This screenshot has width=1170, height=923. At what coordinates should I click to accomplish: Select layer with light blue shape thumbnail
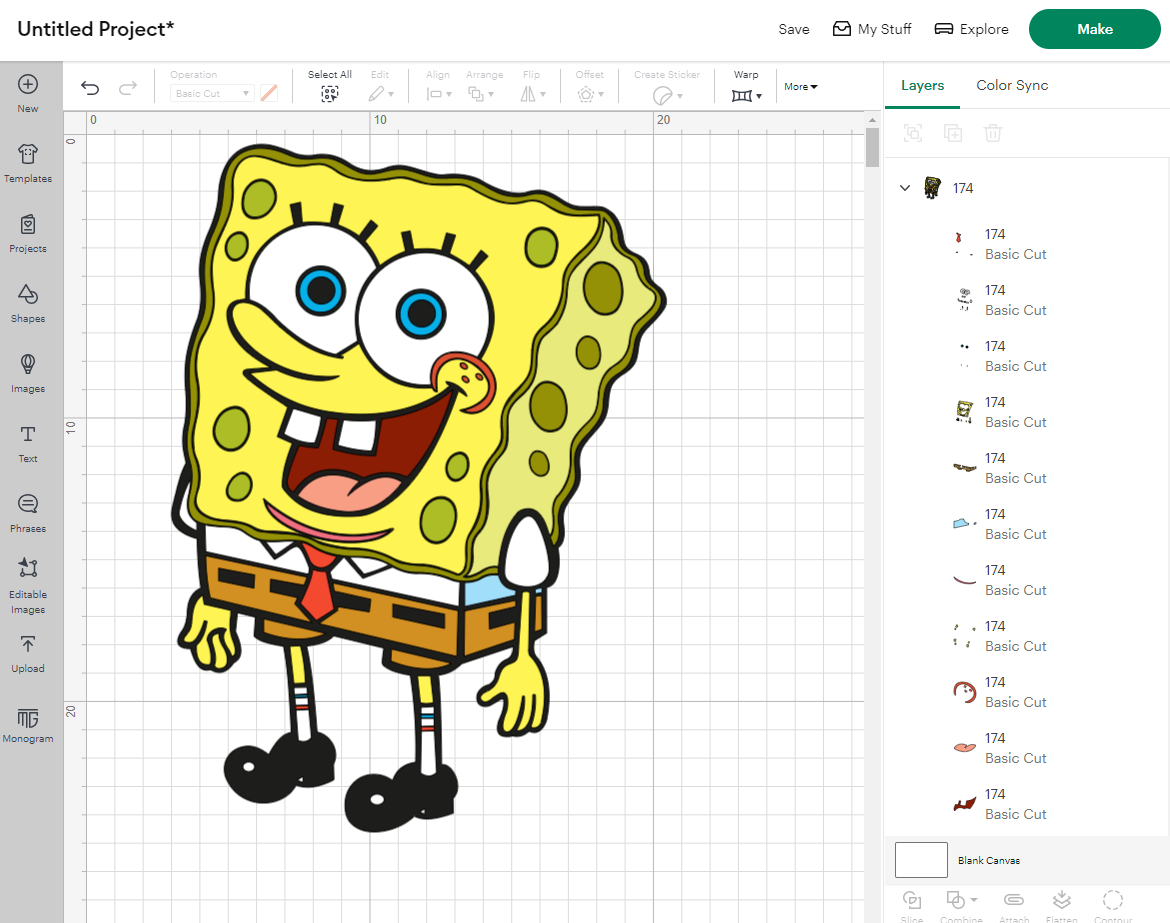click(964, 524)
